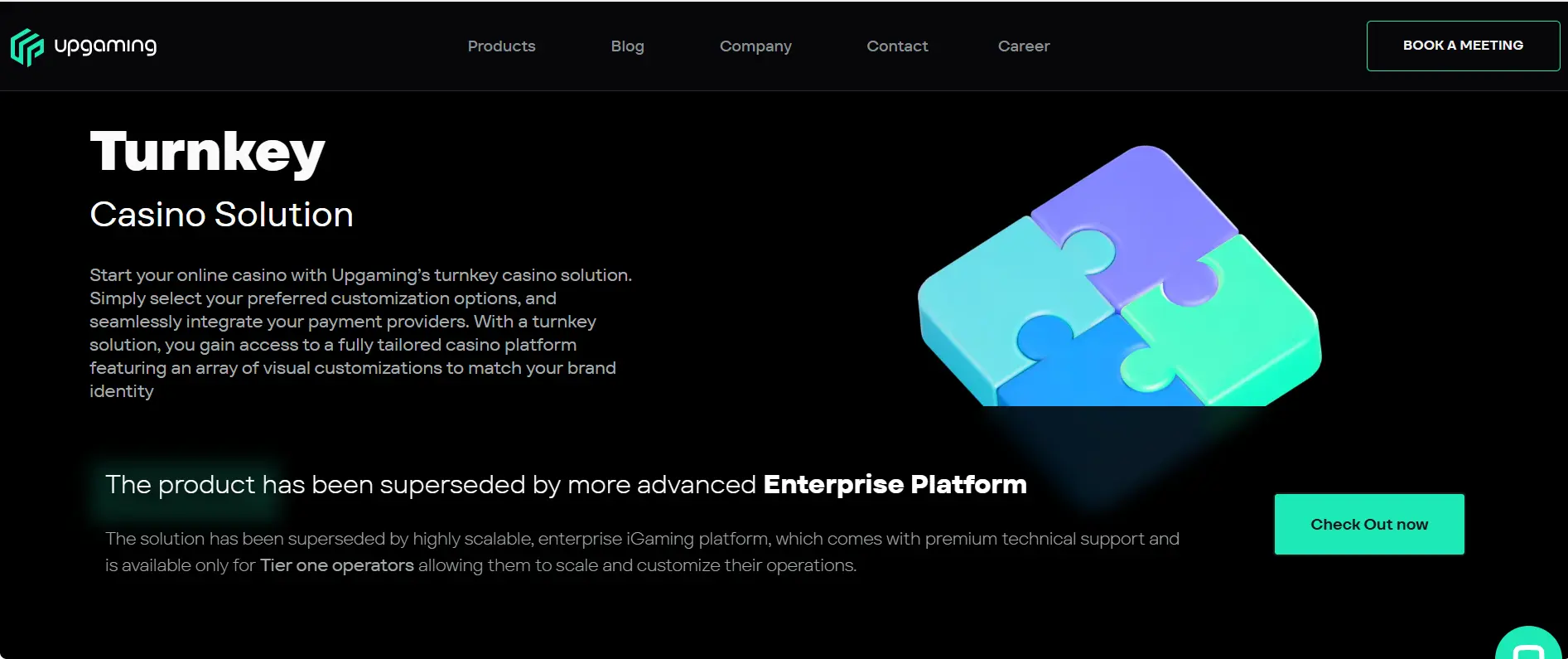Navigate to the Contact page
This screenshot has height=659, width=1568.
897,46
